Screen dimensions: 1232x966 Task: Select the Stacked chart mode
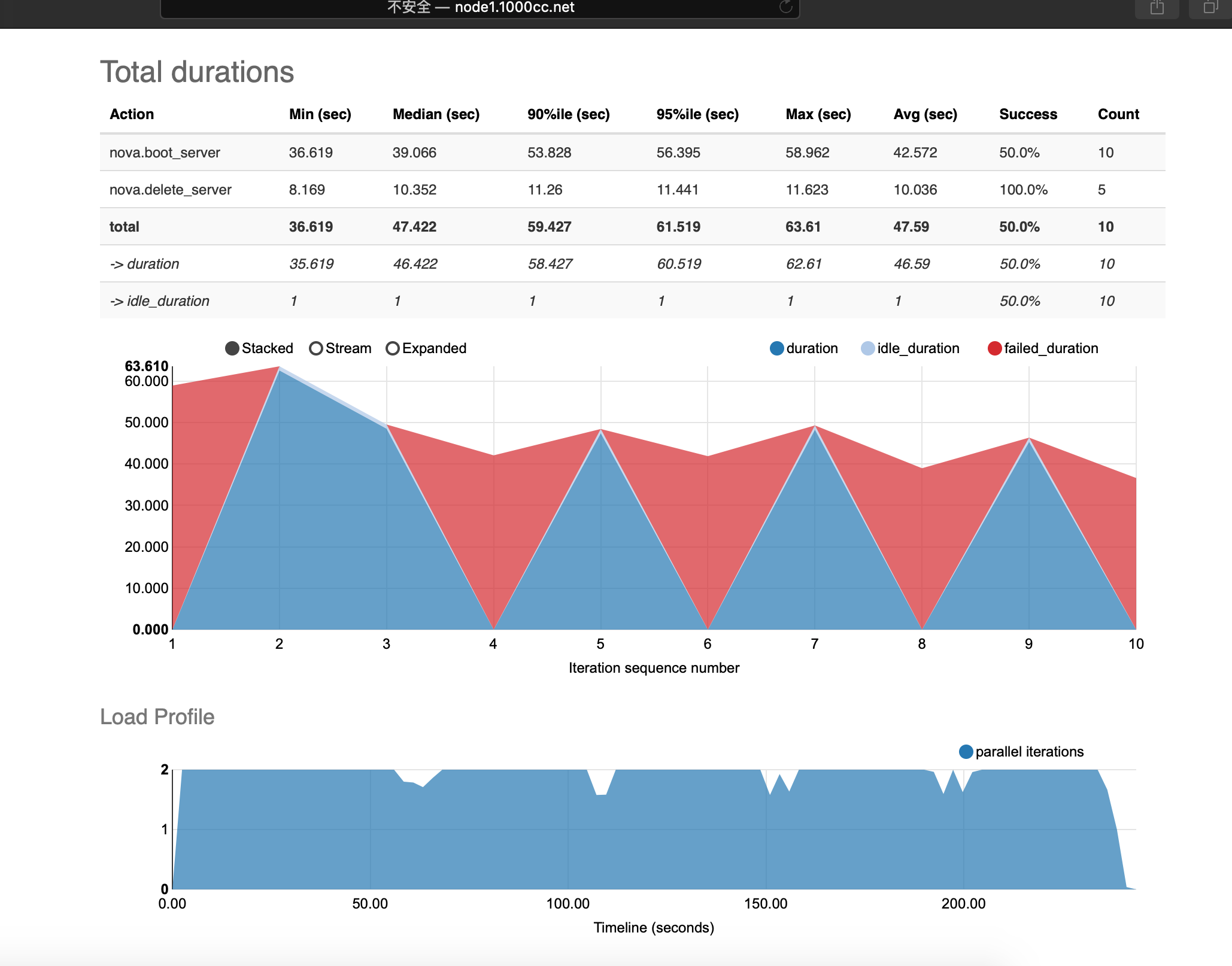pos(232,348)
